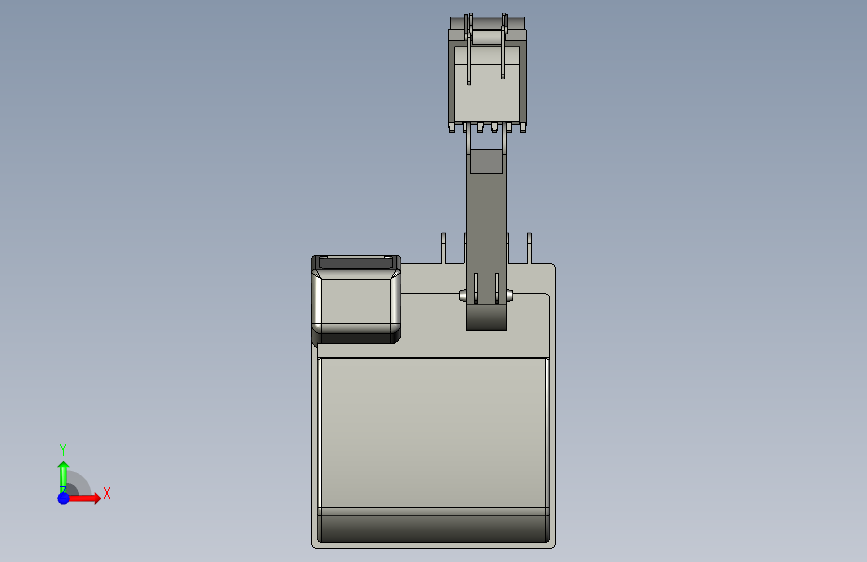Click the blue Z axis ball of the triad
The image size is (867, 562).
(x=64, y=498)
